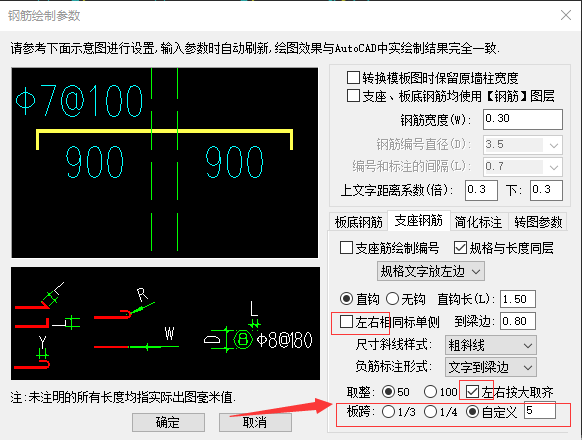582x440 pixels.
Task: Open 规格文字放左边 dropdown
Action: (431, 271)
